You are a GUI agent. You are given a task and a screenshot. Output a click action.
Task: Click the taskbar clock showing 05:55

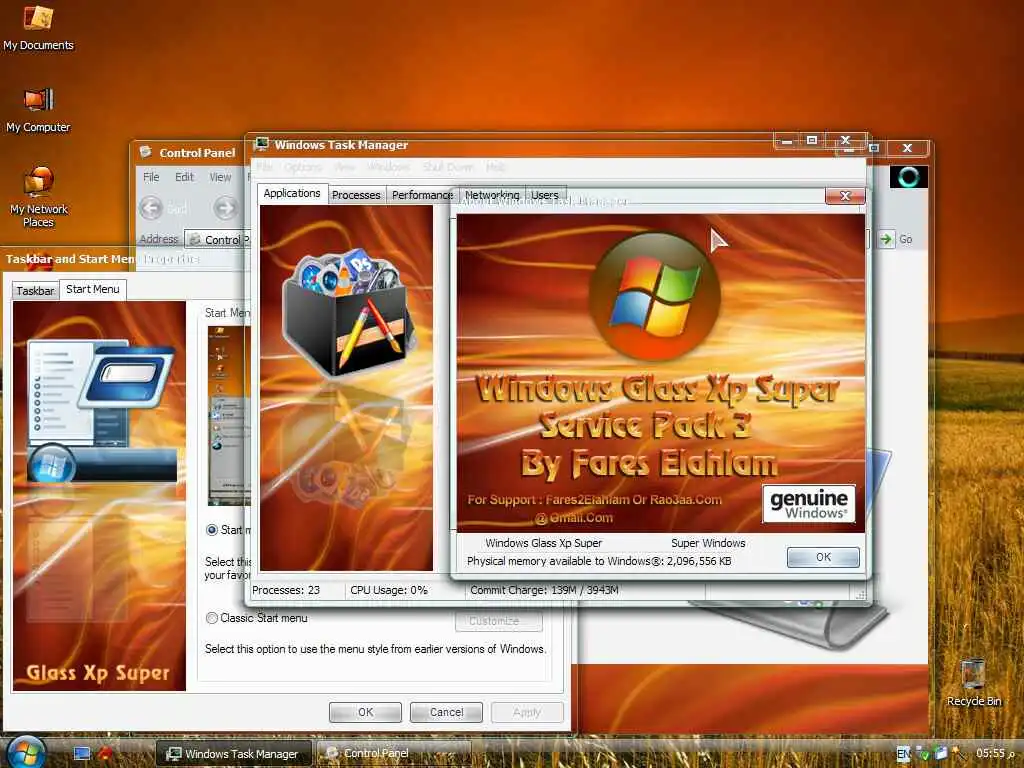(x=995, y=753)
